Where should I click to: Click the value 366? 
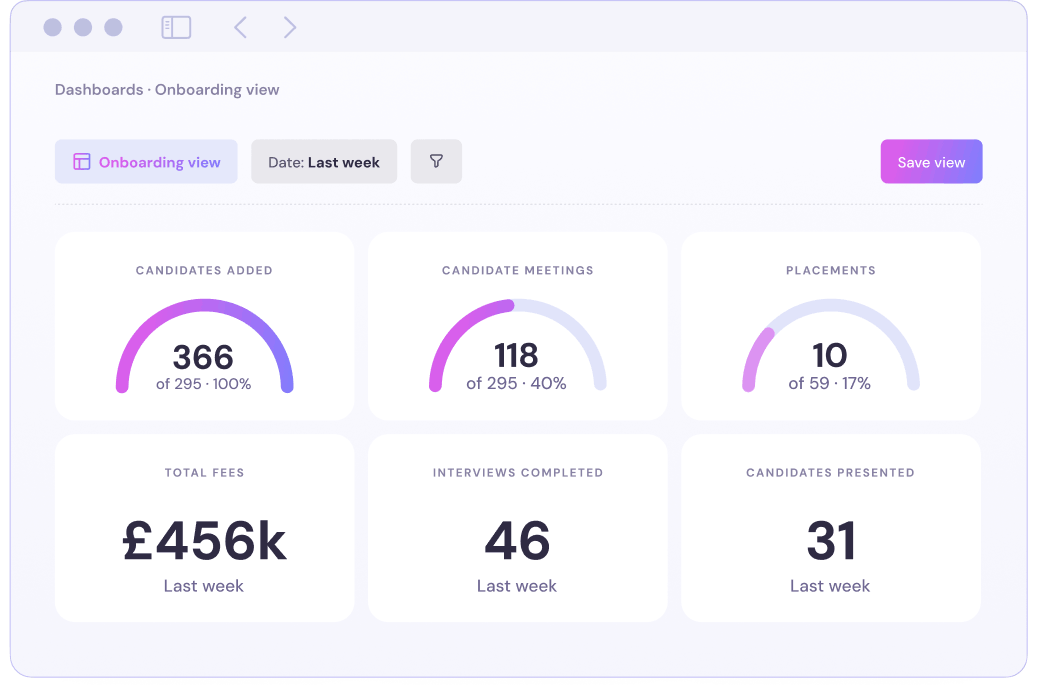pos(203,357)
